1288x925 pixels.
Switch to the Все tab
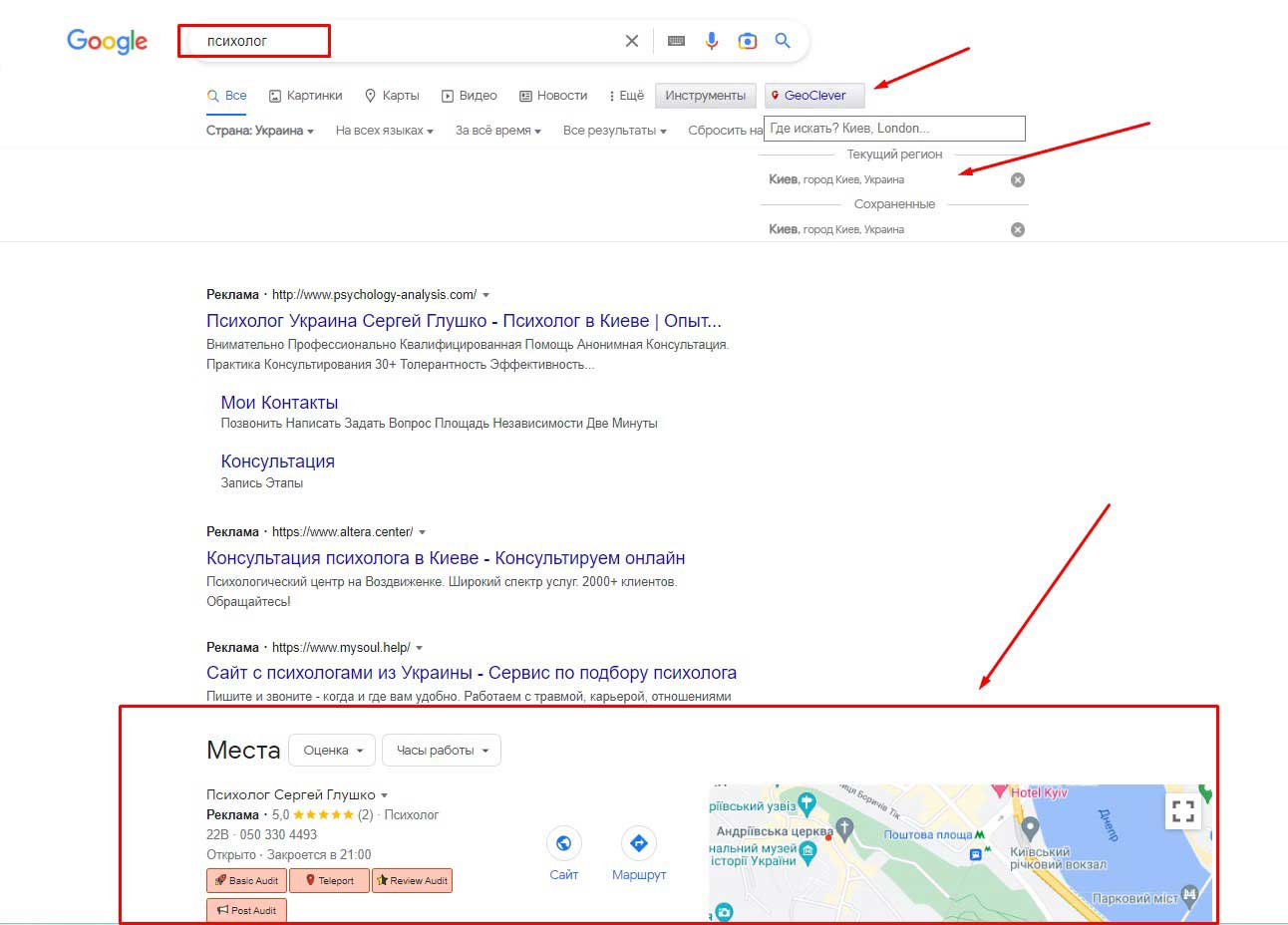point(227,96)
